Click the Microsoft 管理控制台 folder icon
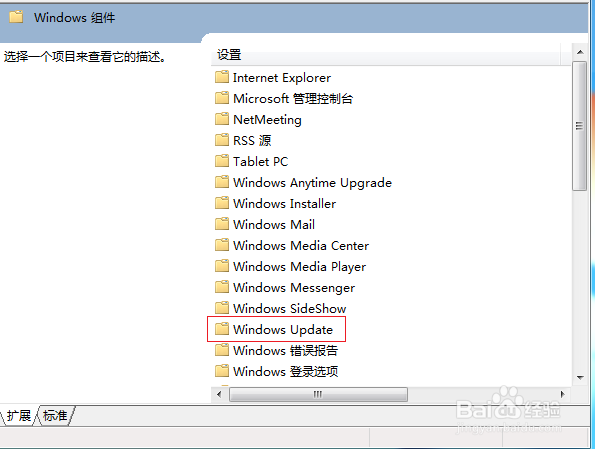595x449 pixels. 222,98
